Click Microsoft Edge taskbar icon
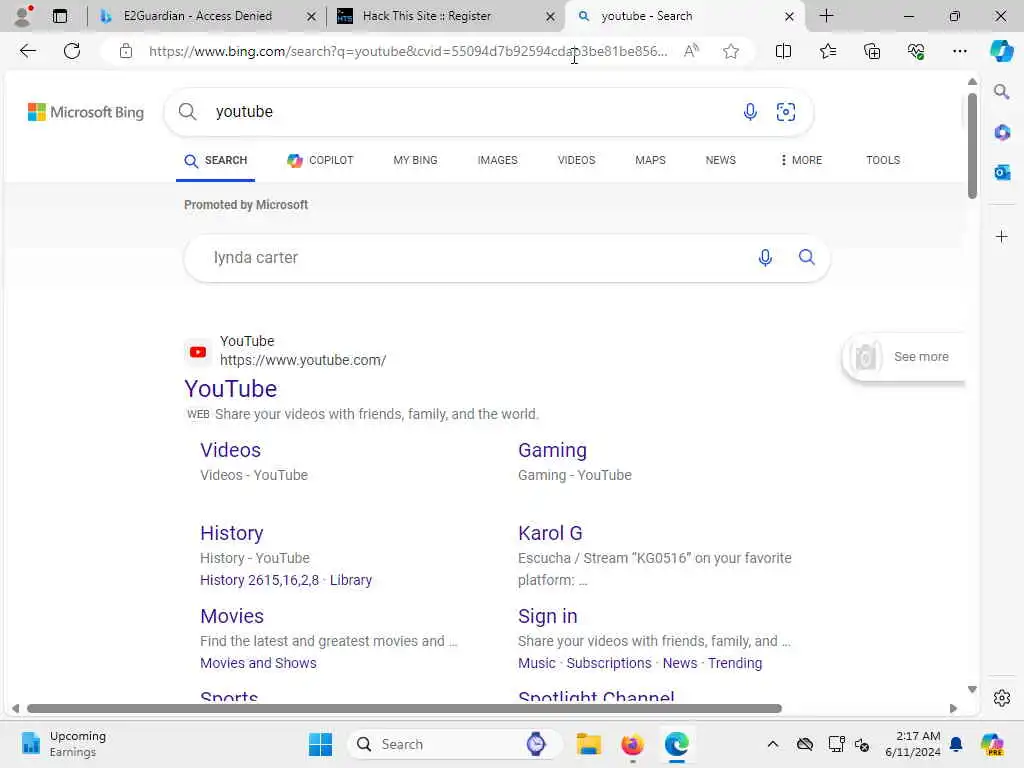The width and height of the screenshot is (1024, 768). [677, 744]
